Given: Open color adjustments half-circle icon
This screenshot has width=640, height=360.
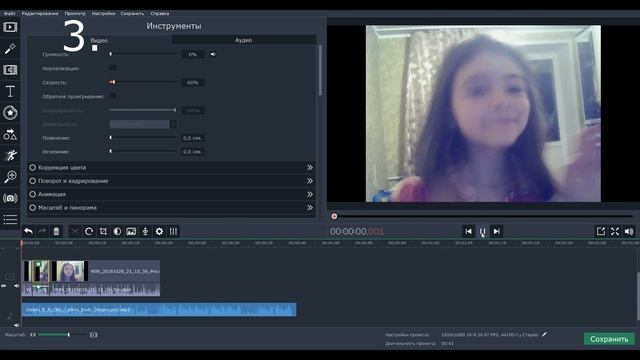Looking at the screenshot, I should pos(117,231).
